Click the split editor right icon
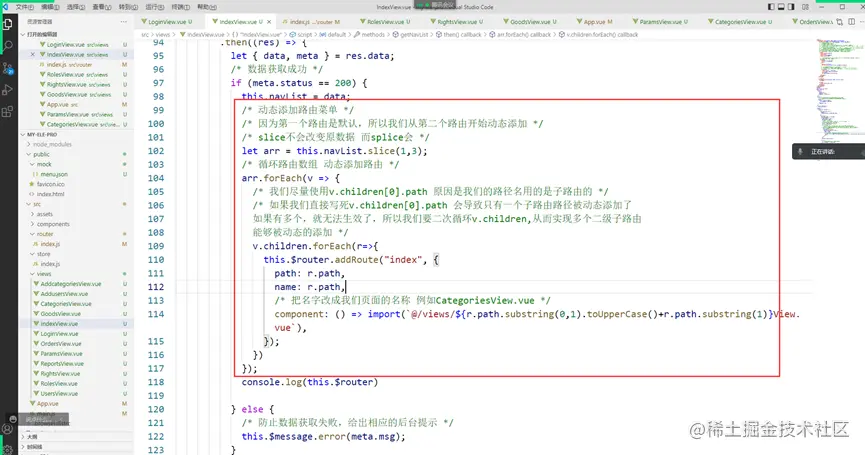 851,22
